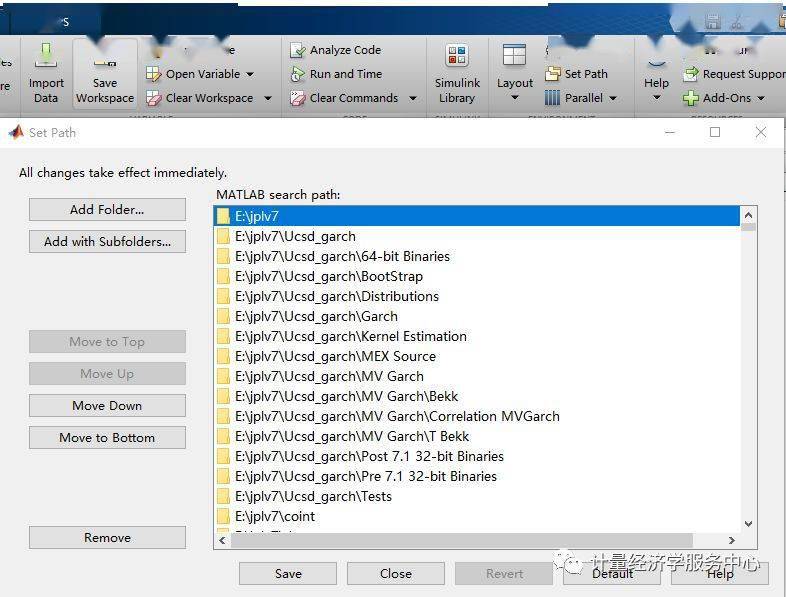The height and width of the screenshot is (597, 786).
Task: Expand the Parallel dropdown arrow
Action: pos(613,98)
